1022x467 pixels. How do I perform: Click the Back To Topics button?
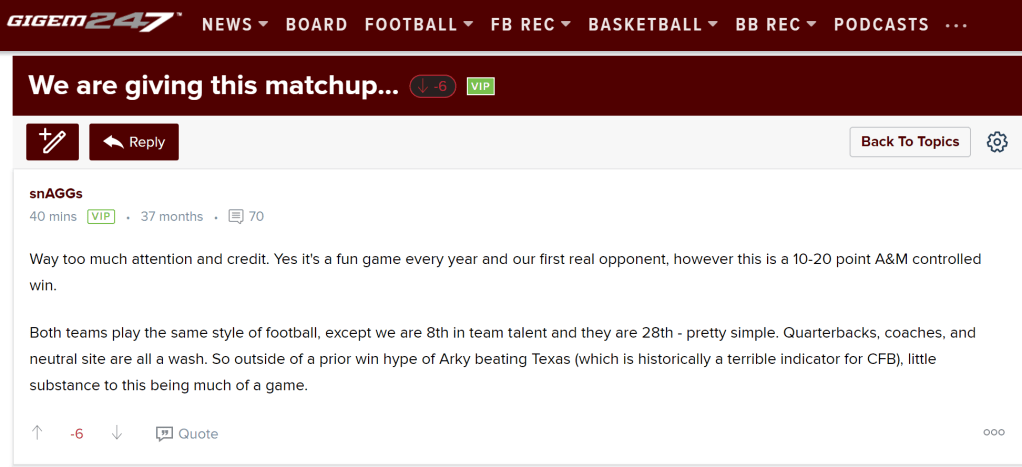(910, 142)
